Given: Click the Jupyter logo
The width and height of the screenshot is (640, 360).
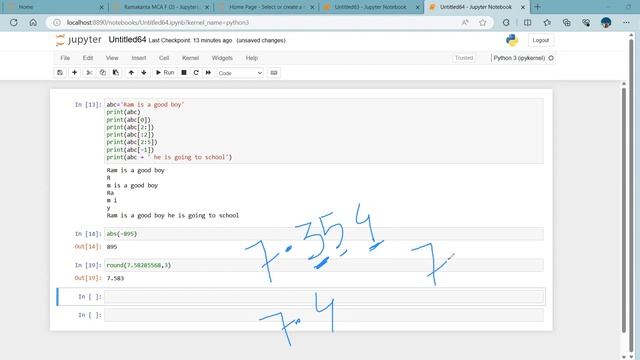Looking at the screenshot, I should click(78, 40).
